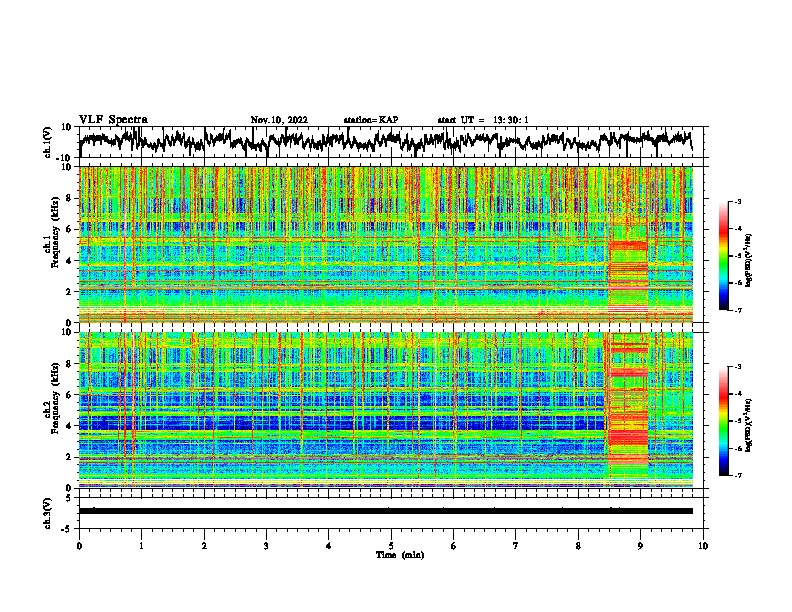The height and width of the screenshot is (612, 792).
Task: Click time axis tick label "8"
Action: [578, 546]
